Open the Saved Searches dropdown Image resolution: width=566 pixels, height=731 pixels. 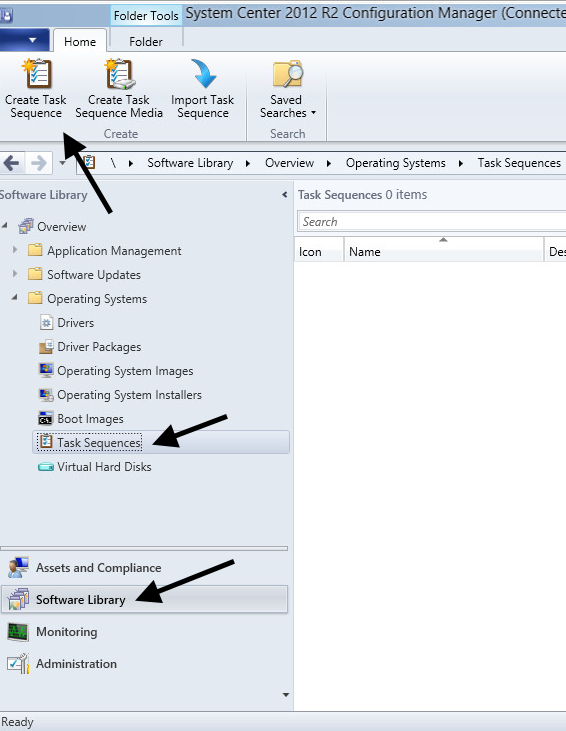(x=287, y=89)
